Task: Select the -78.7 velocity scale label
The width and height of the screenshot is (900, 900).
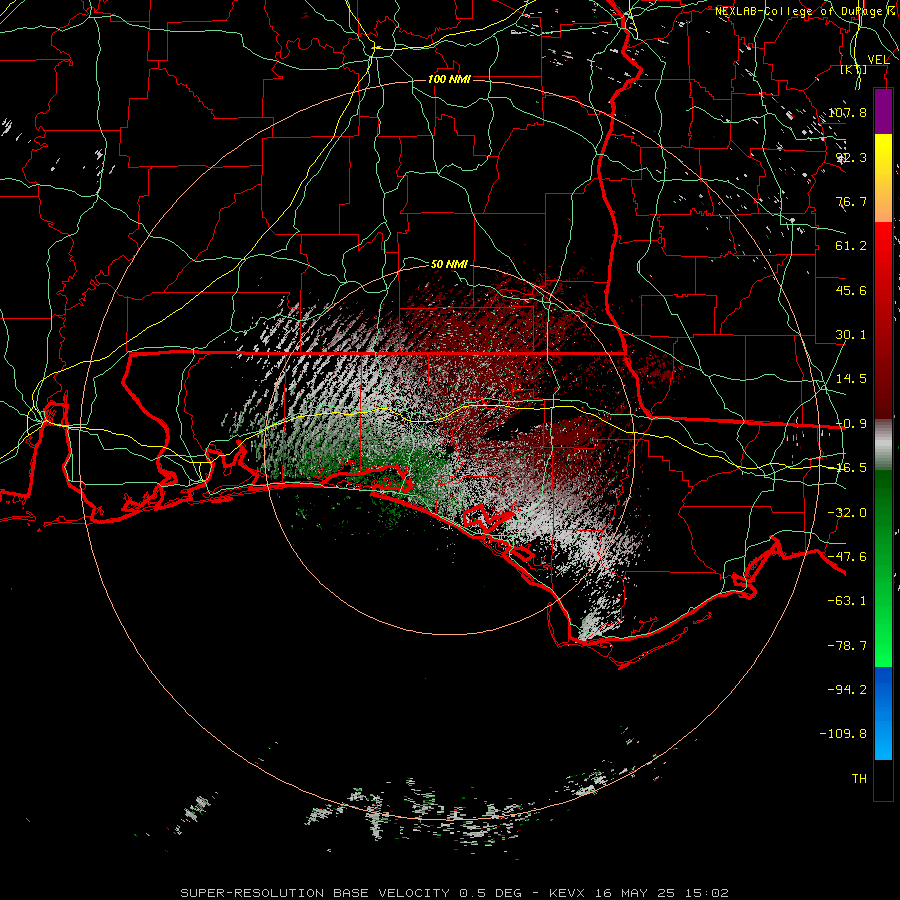Action: click(847, 646)
